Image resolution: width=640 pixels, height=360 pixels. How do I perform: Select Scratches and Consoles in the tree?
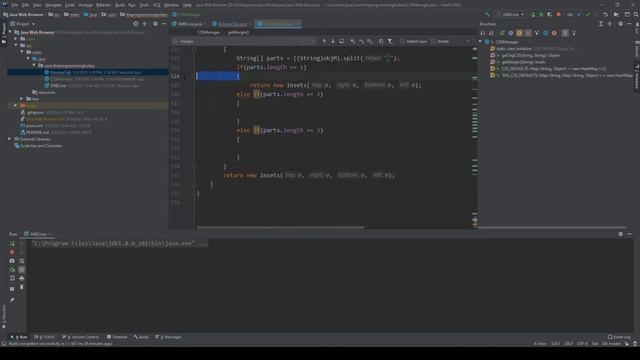[88, 146]
